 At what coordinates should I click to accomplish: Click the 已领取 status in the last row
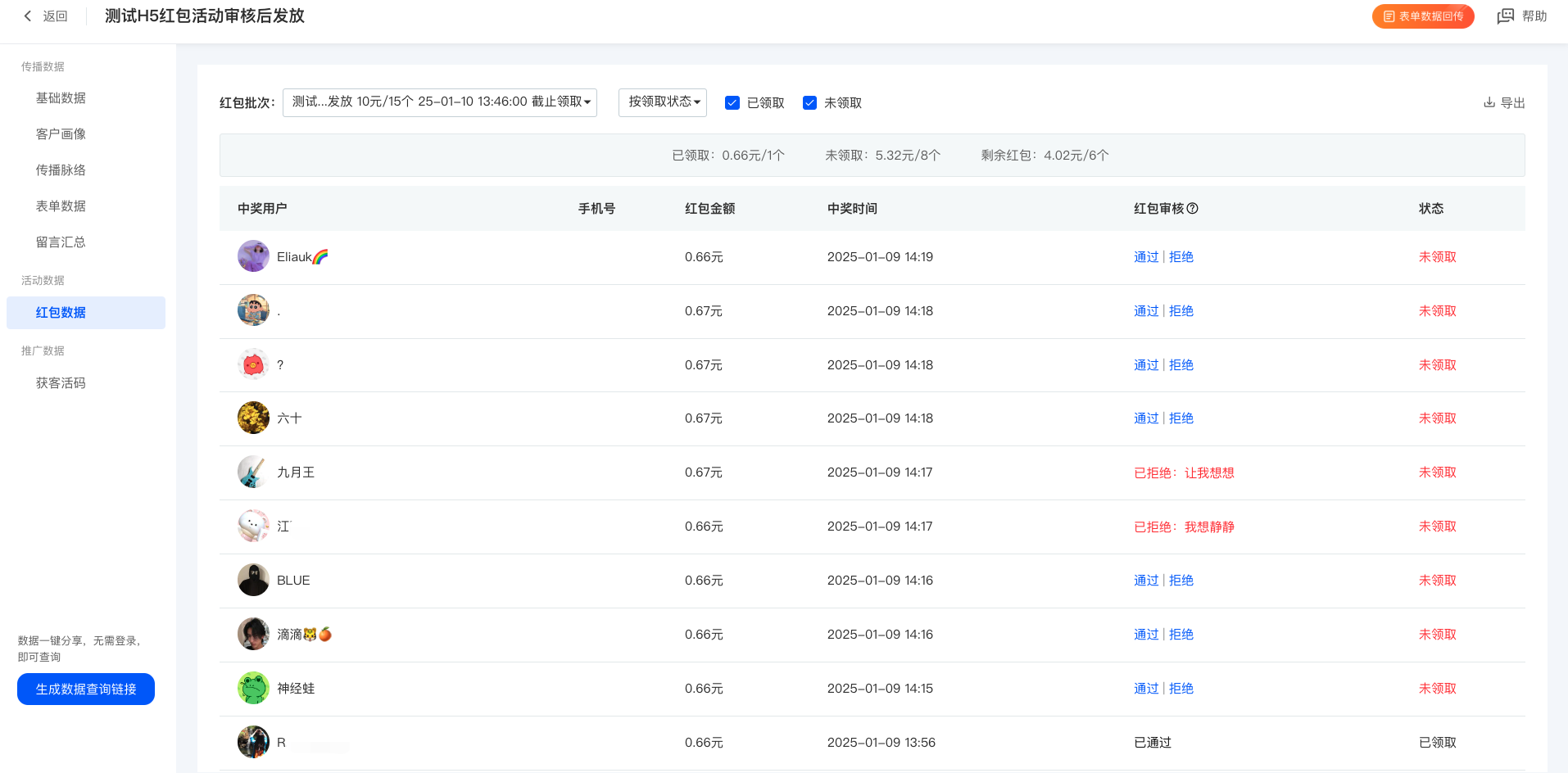[1438, 742]
